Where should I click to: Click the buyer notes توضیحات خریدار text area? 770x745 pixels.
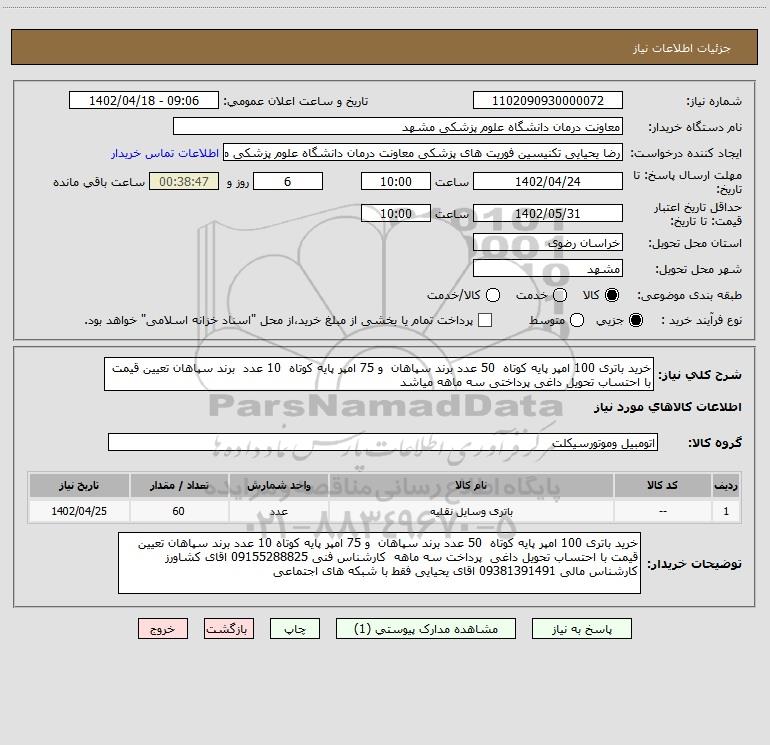pyautogui.click(x=380, y=563)
